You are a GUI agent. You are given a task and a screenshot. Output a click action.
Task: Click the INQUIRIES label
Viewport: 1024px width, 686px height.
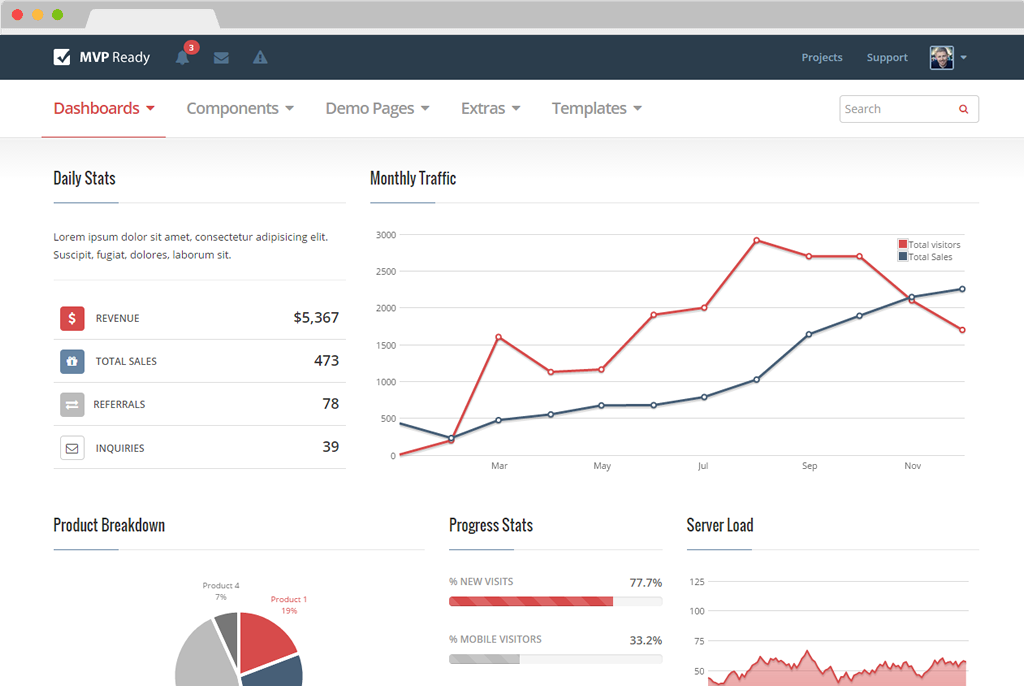120,448
